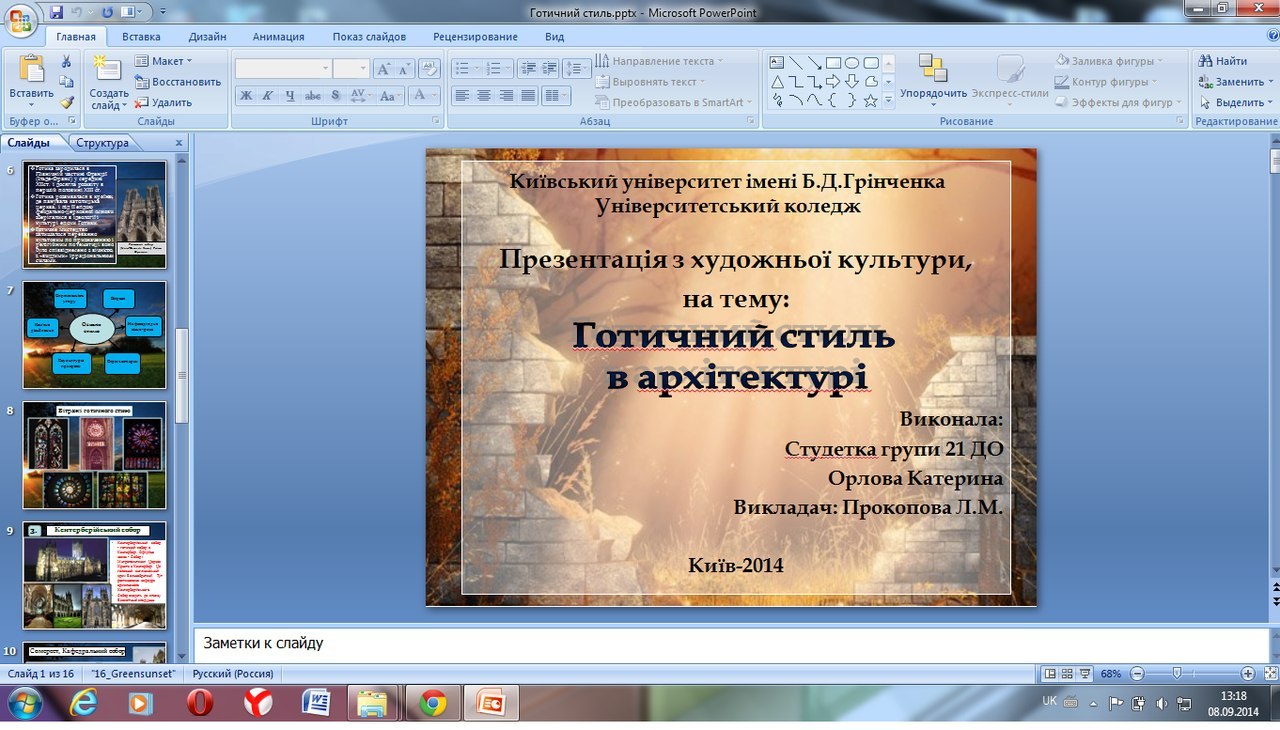Select the Format Painter brush

(66, 102)
